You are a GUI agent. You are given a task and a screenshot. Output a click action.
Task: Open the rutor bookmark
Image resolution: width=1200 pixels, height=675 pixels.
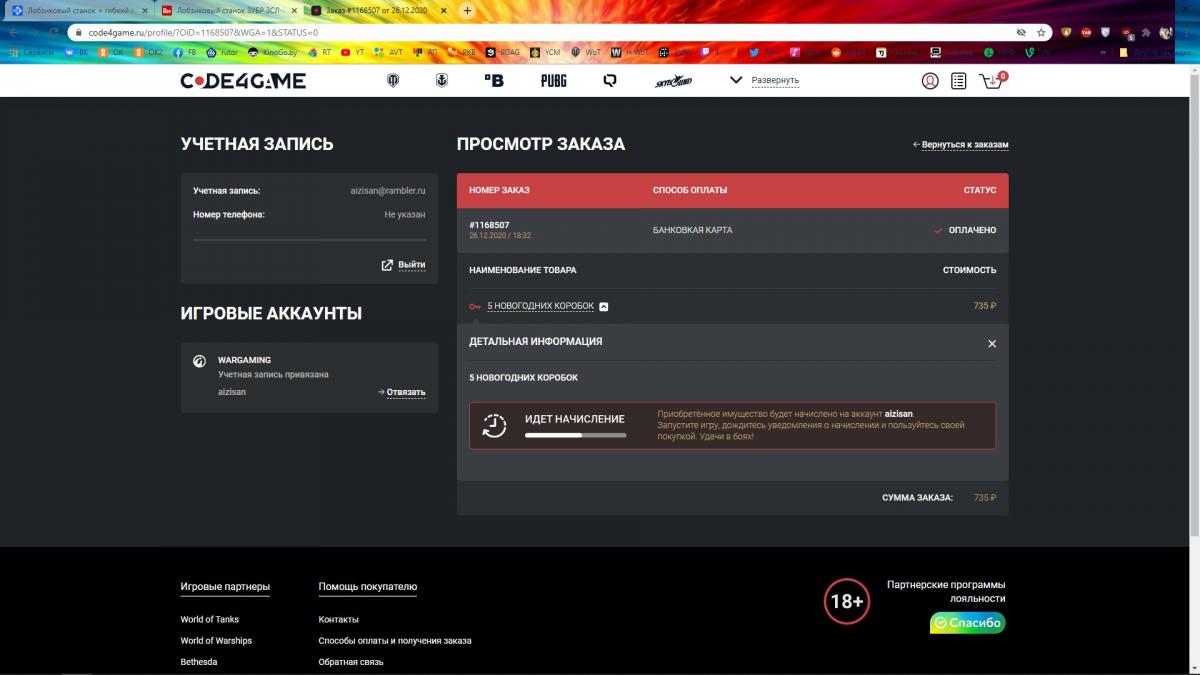pyautogui.click(x=223, y=52)
